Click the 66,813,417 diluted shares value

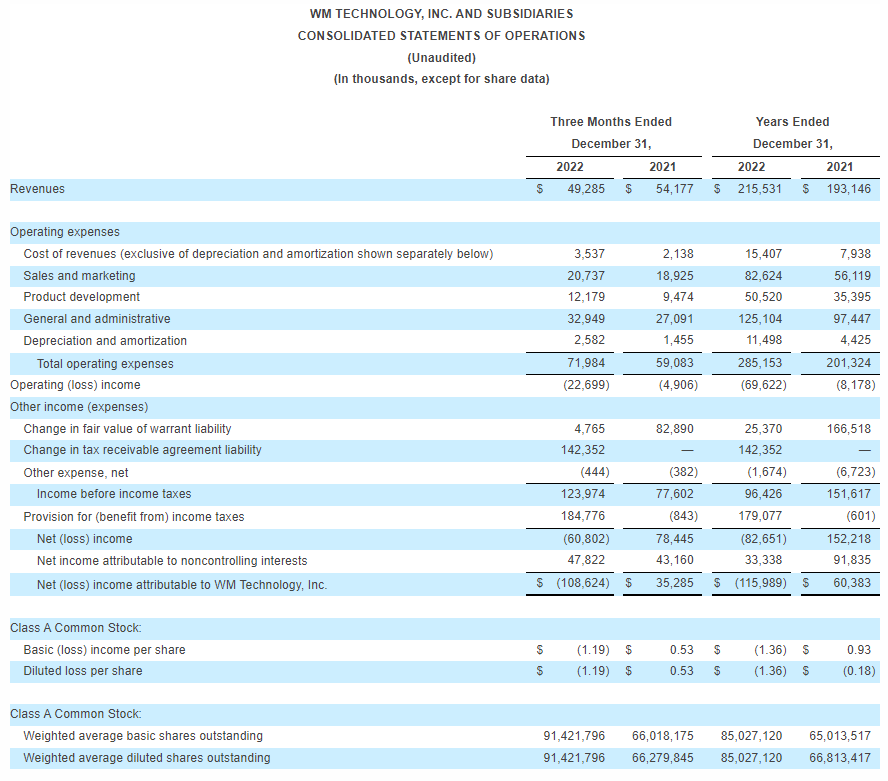tap(839, 758)
